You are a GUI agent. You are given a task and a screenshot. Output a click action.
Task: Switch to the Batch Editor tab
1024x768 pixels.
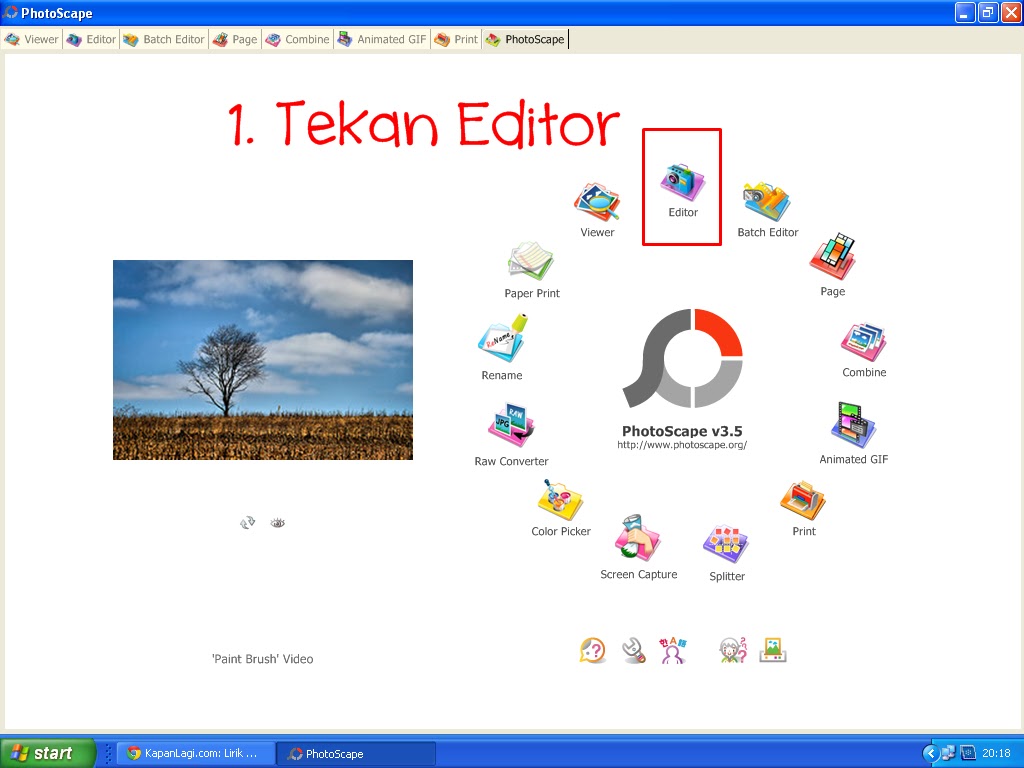[165, 39]
